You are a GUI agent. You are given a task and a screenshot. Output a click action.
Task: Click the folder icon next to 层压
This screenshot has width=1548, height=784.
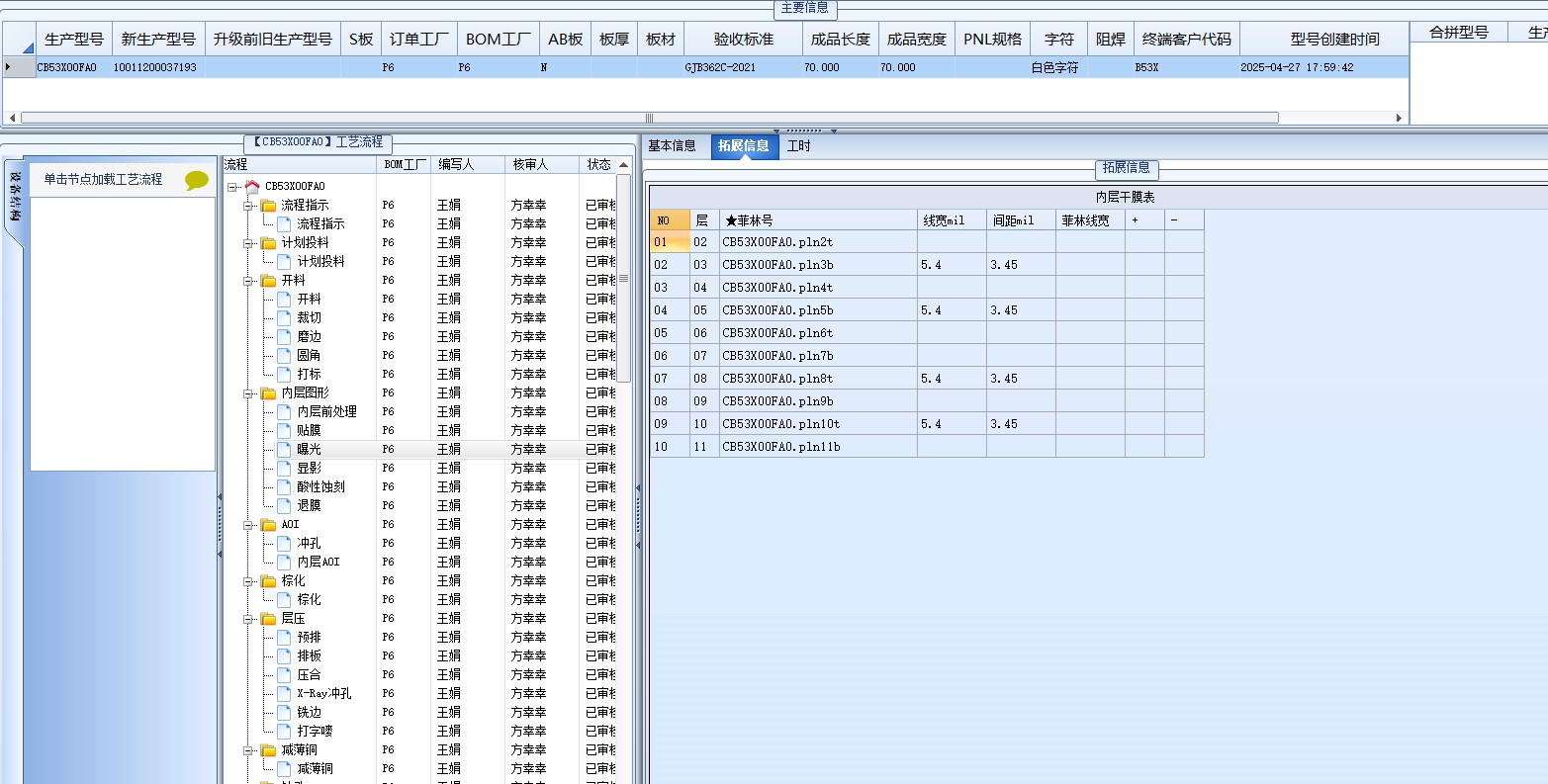[x=268, y=618]
